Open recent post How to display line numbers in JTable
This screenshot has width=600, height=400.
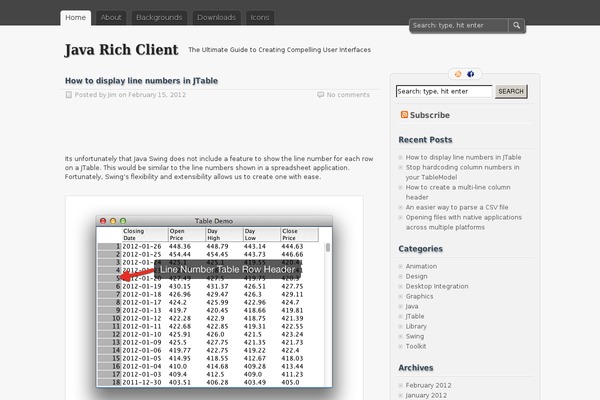point(463,157)
